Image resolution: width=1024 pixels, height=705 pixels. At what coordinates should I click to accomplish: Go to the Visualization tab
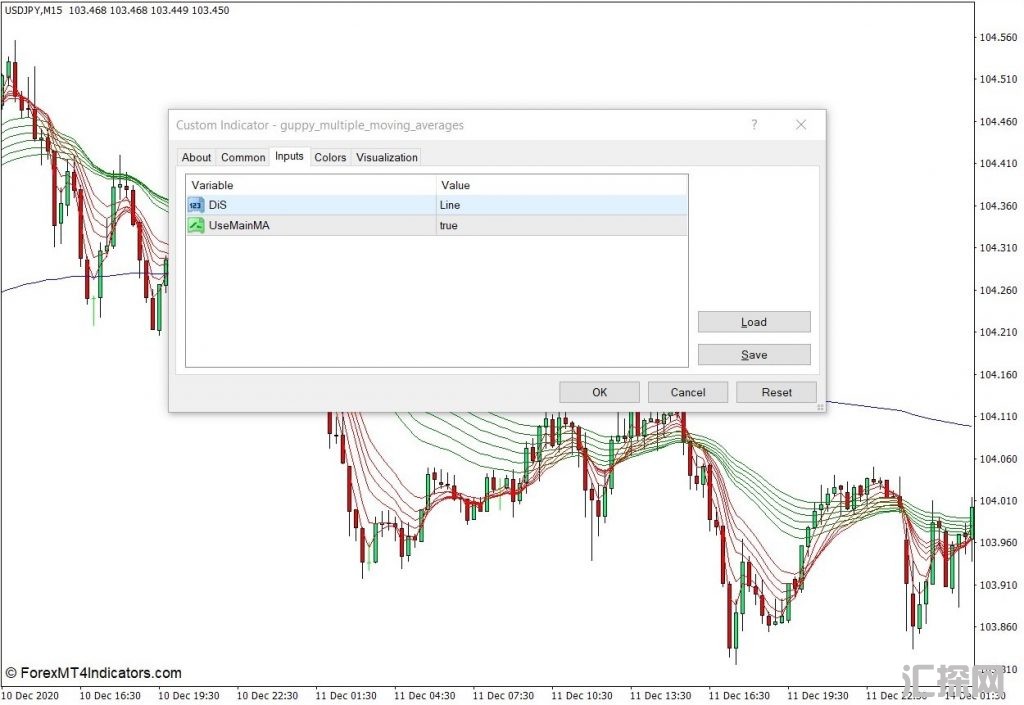click(x=387, y=157)
